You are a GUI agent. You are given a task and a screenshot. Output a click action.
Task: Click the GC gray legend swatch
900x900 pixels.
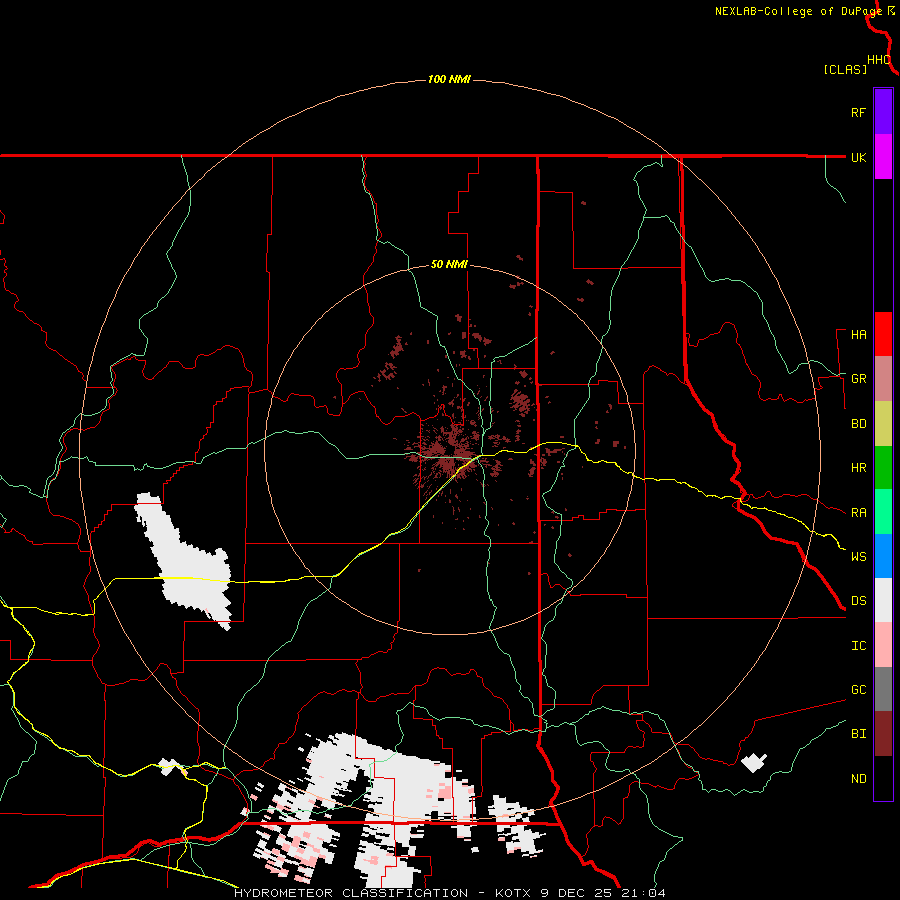(883, 689)
